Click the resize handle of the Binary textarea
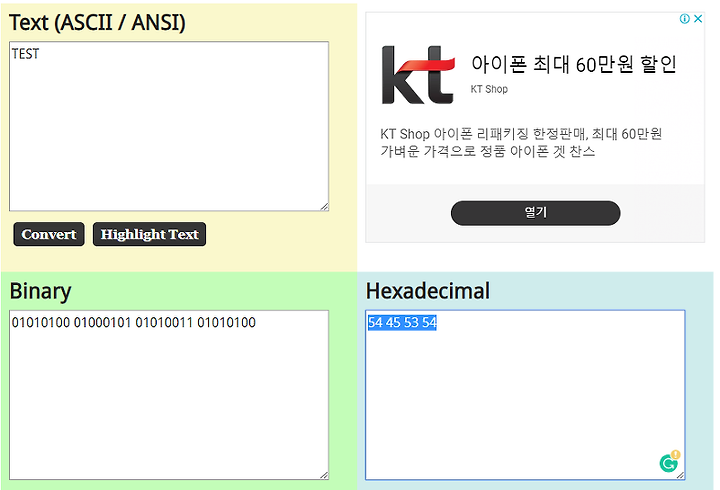Image resolution: width=720 pixels, height=490 pixels. click(x=324, y=475)
